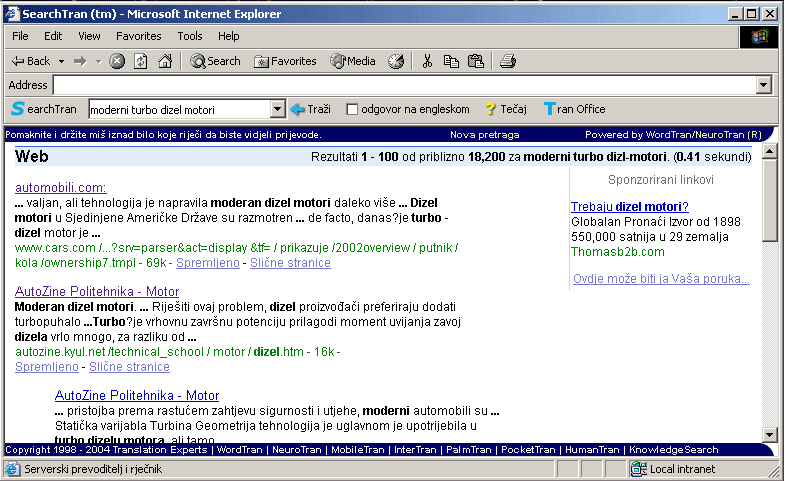Open the Tečaj help button

pyautogui.click(x=506, y=109)
